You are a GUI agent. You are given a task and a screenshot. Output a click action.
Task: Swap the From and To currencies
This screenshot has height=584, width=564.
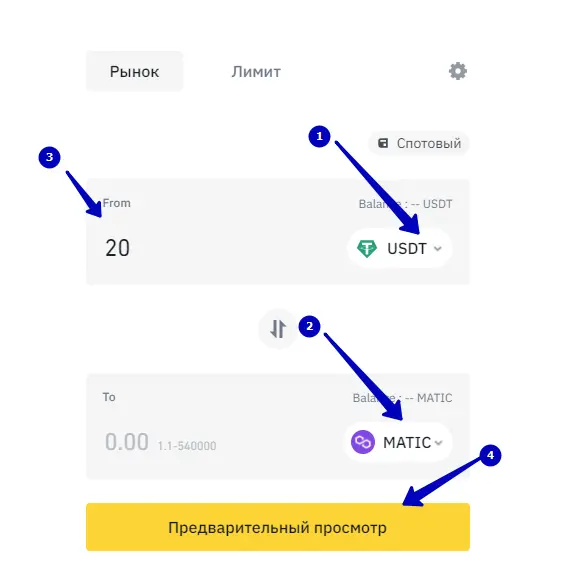tap(278, 328)
